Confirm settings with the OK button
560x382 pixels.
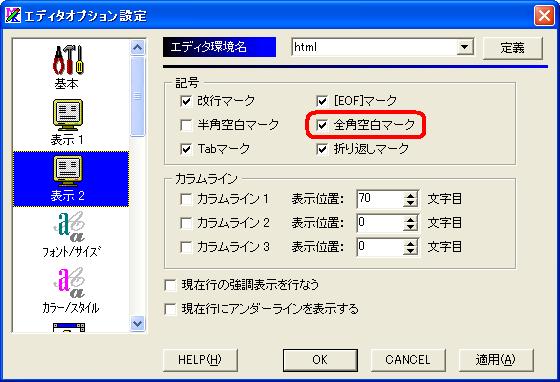pyautogui.click(x=320, y=360)
